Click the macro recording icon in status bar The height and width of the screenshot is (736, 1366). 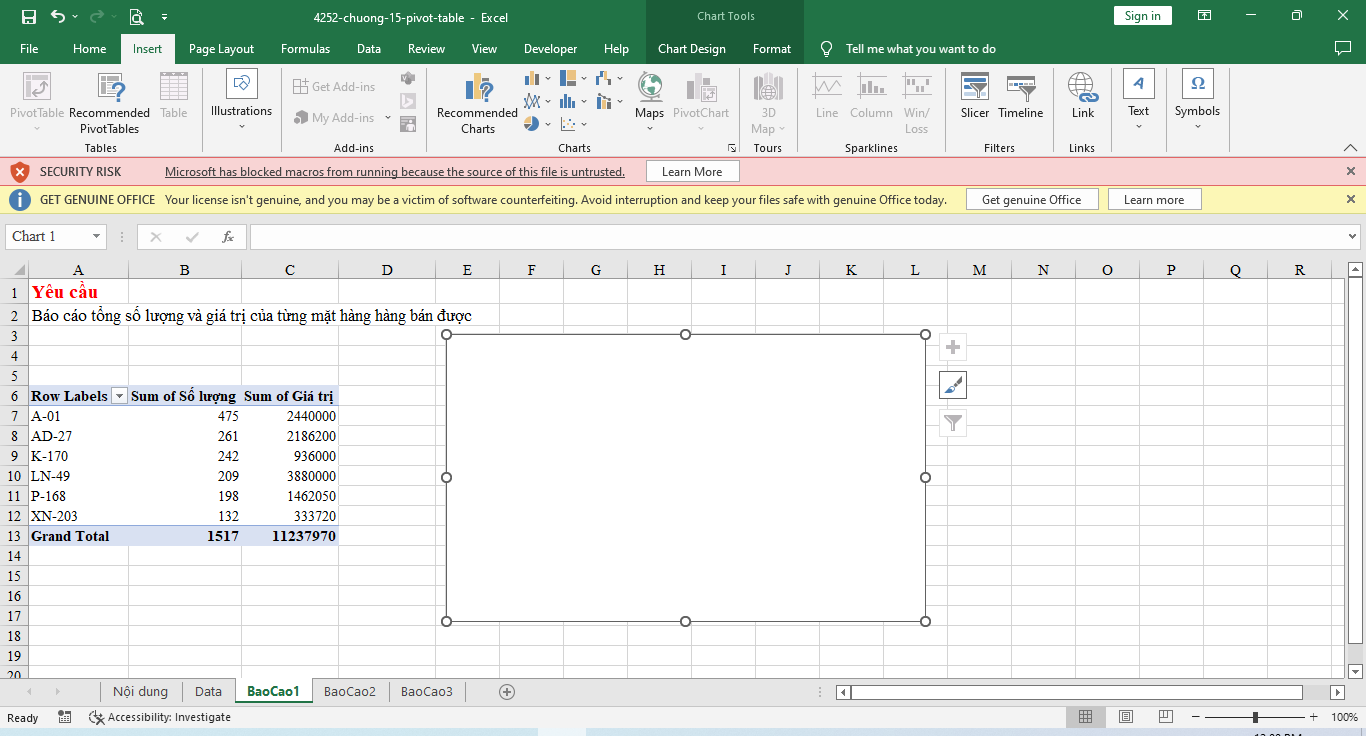pyautogui.click(x=65, y=717)
